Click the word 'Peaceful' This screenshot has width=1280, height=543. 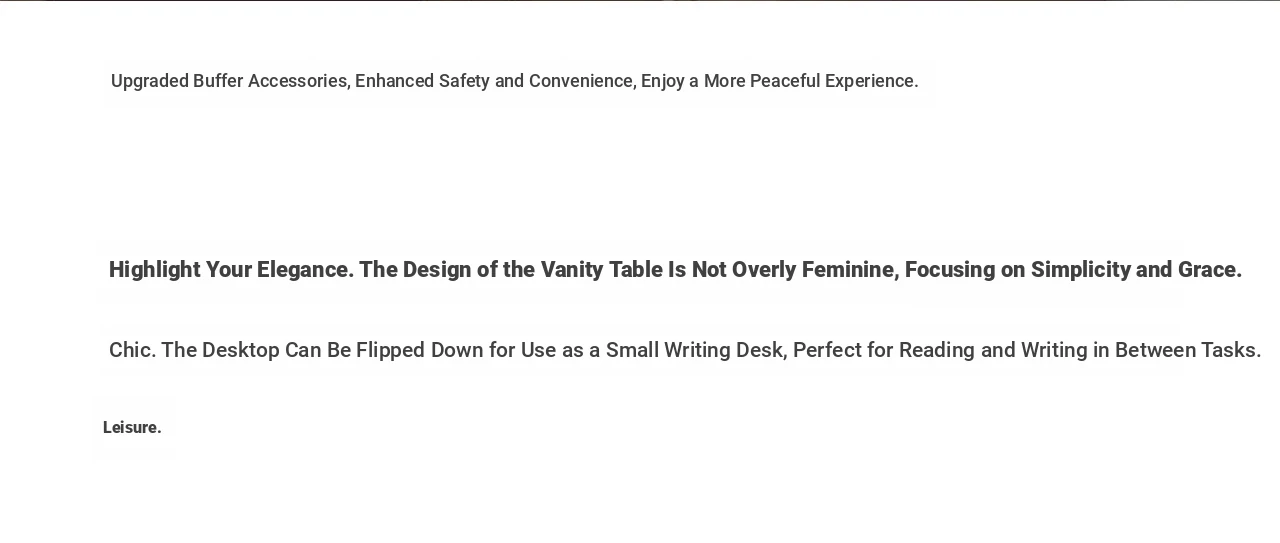[x=785, y=81]
